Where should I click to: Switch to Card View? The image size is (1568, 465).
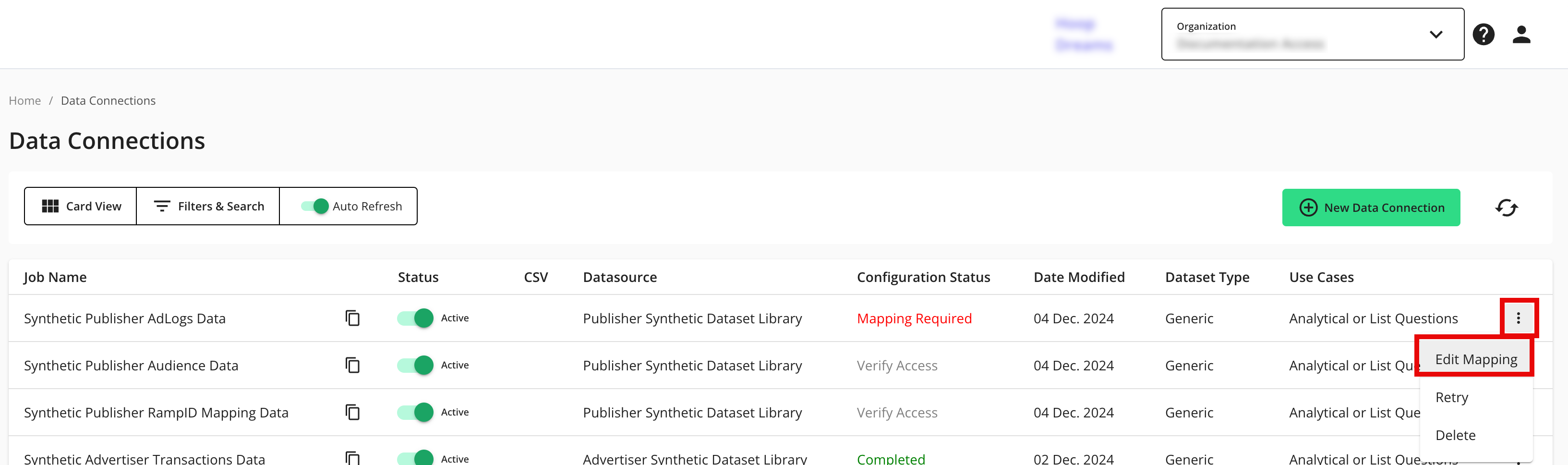(81, 207)
